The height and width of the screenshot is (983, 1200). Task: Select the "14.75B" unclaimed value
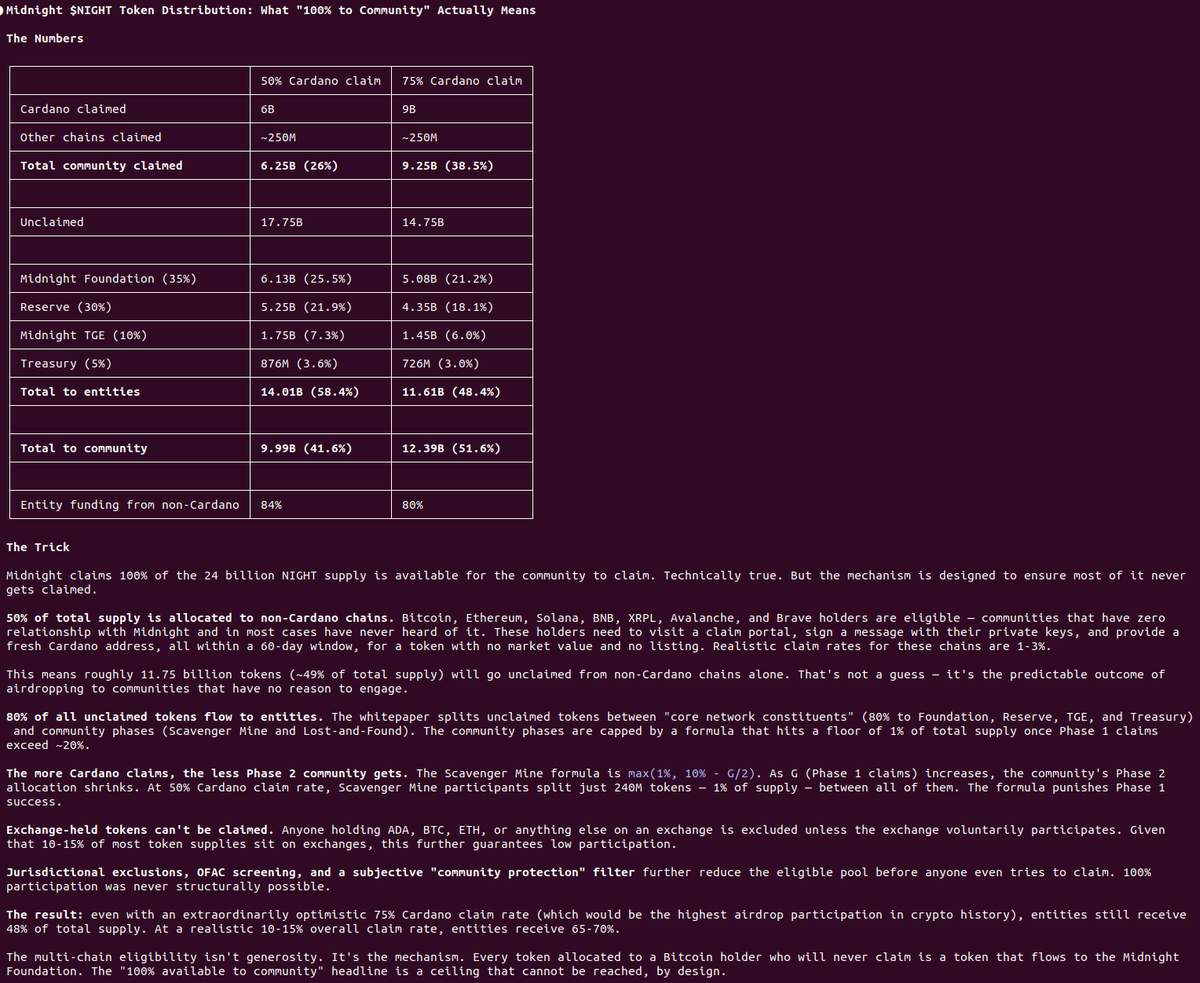[423, 222]
